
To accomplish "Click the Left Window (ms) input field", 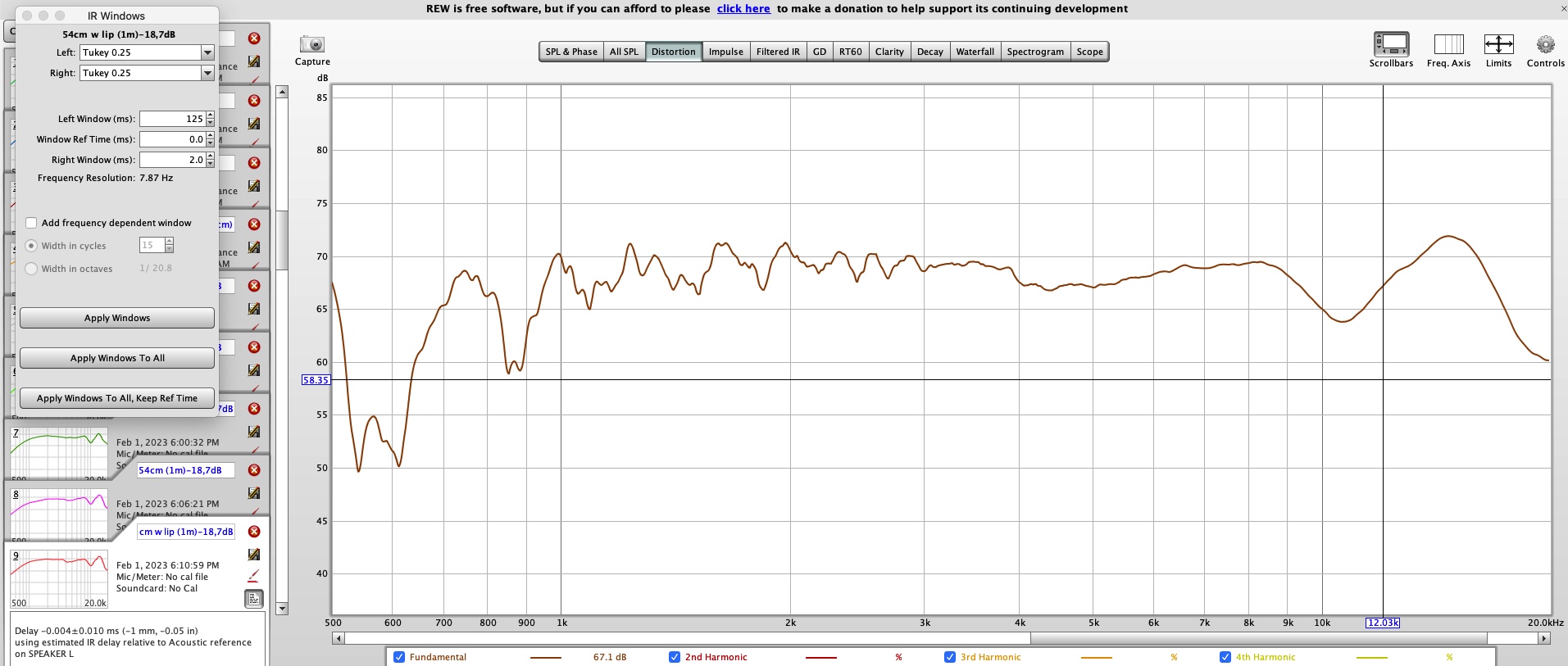I will pyautogui.click(x=172, y=119).
